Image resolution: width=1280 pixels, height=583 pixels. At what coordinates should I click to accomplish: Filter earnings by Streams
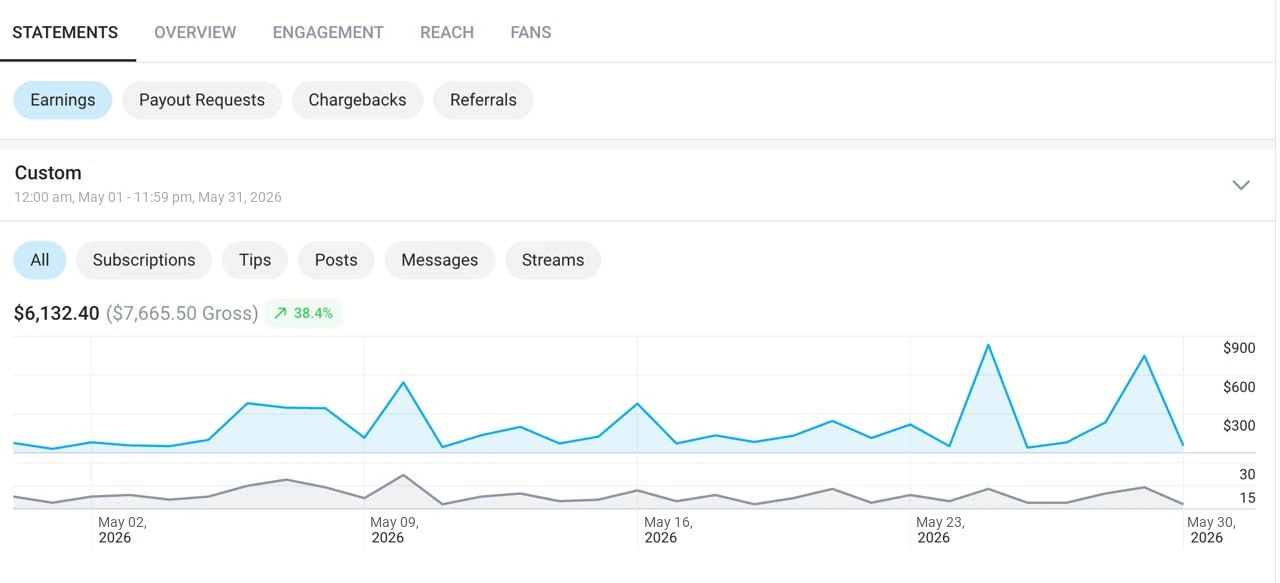click(553, 260)
